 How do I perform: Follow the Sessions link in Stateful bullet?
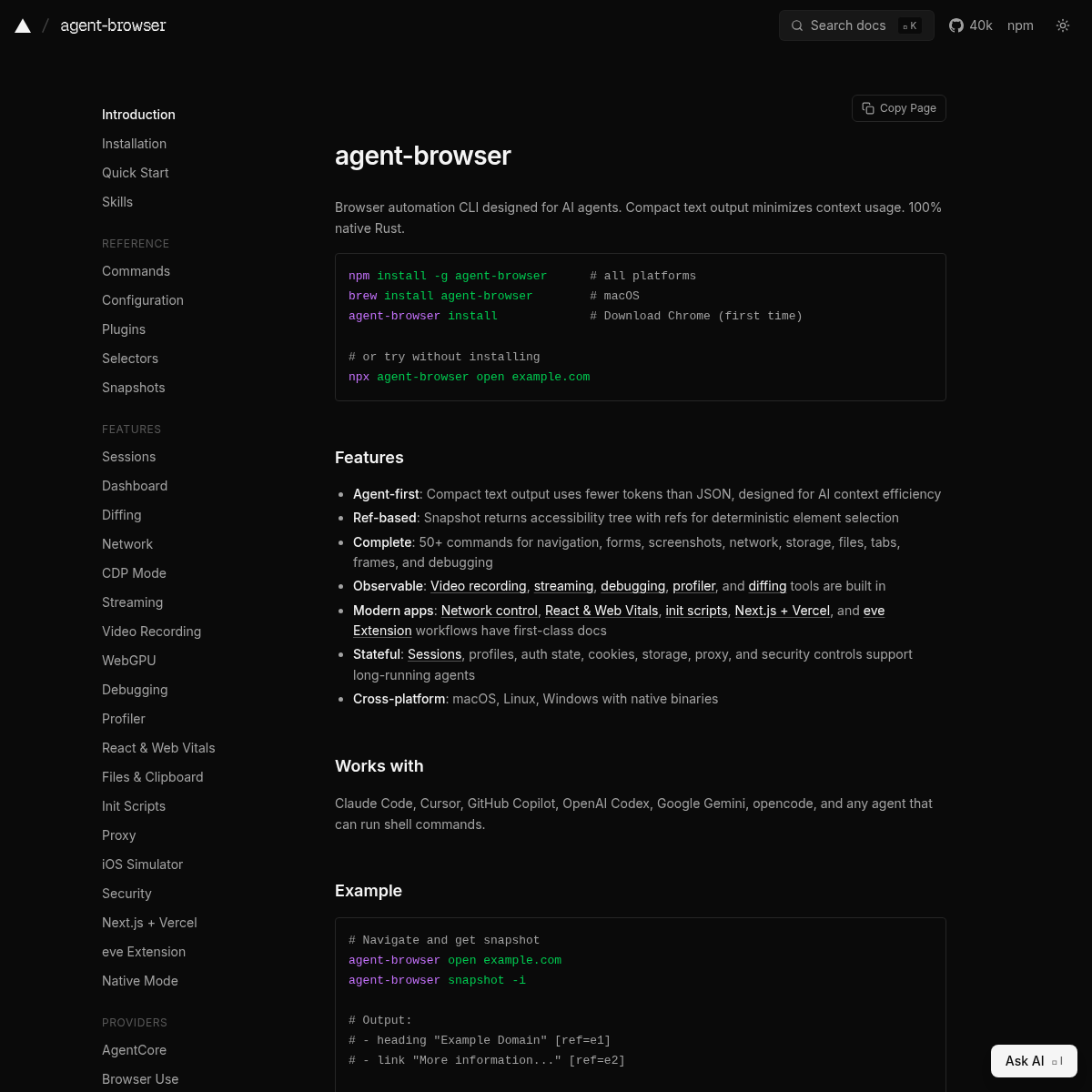point(434,654)
